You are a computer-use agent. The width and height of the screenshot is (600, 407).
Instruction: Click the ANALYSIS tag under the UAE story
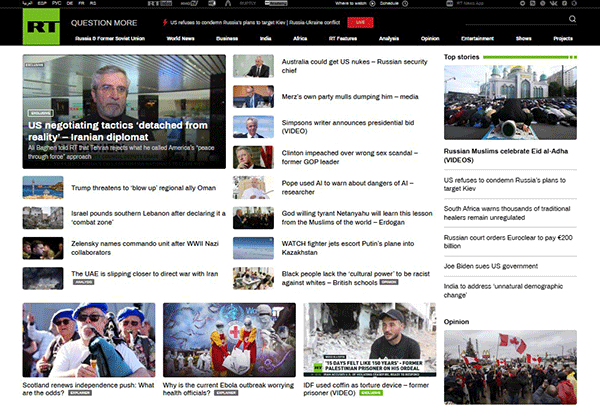point(83,282)
